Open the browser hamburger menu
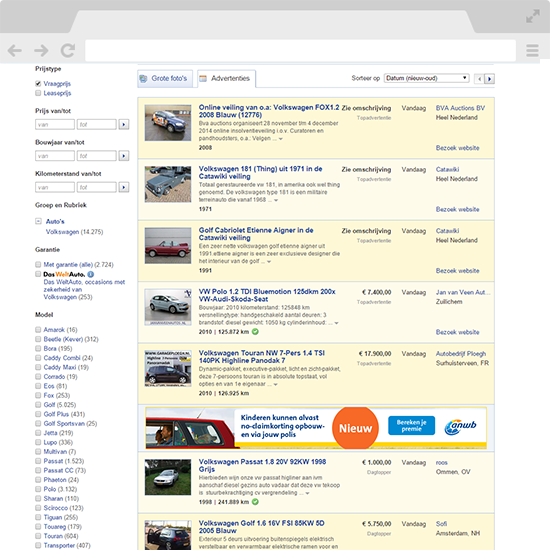 tap(532, 51)
